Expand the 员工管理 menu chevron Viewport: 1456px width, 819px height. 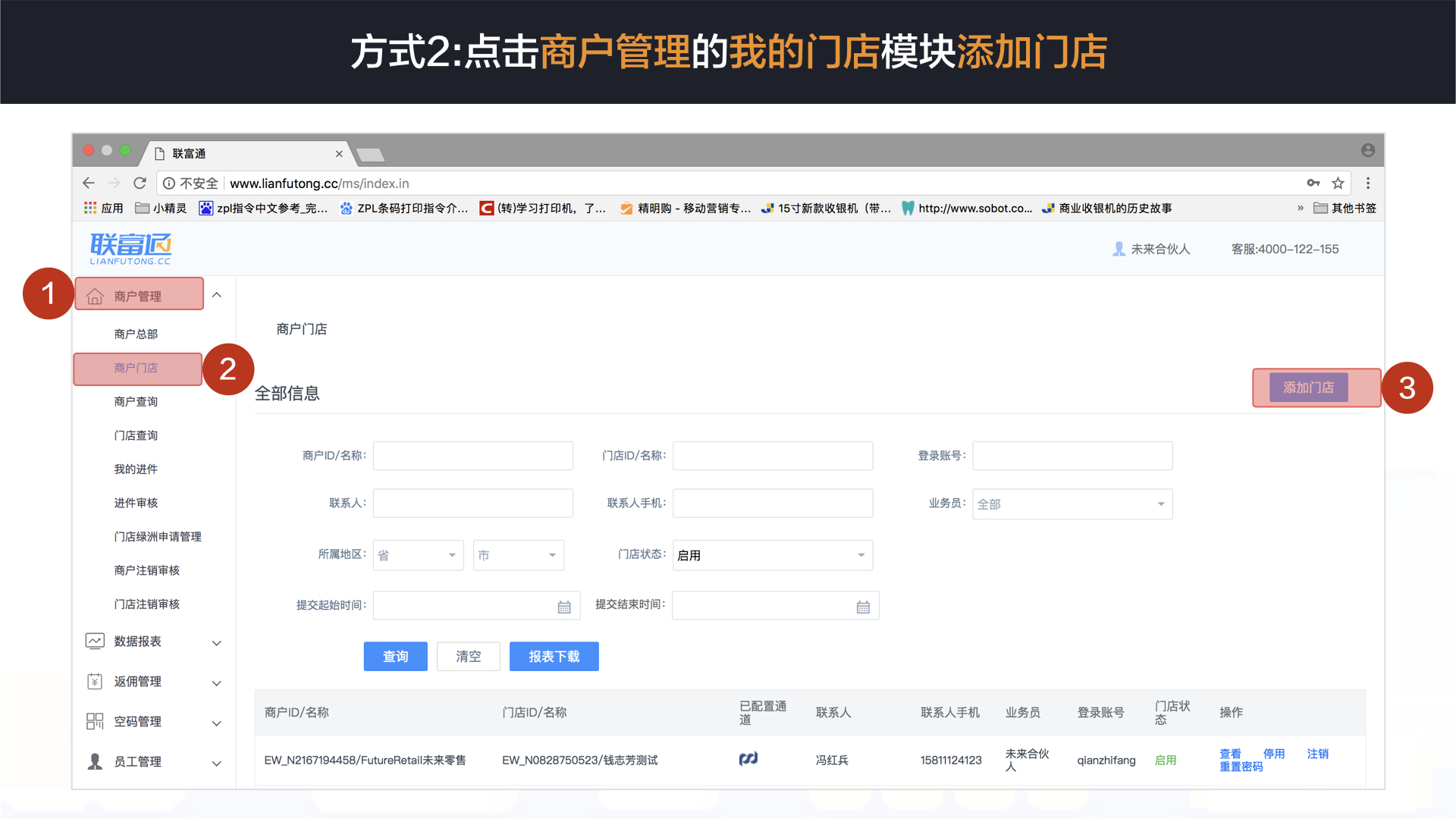point(217,764)
